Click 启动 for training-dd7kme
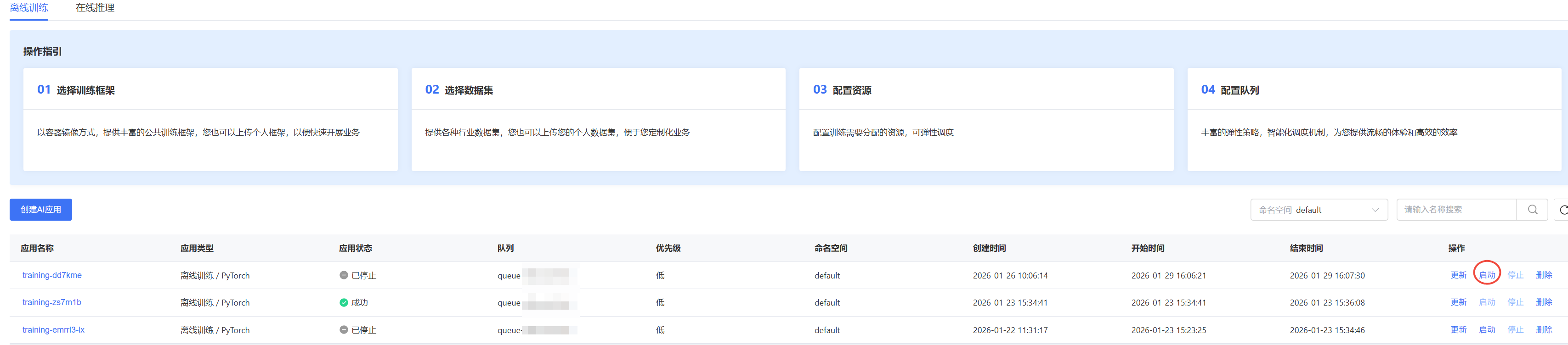 click(1486, 275)
